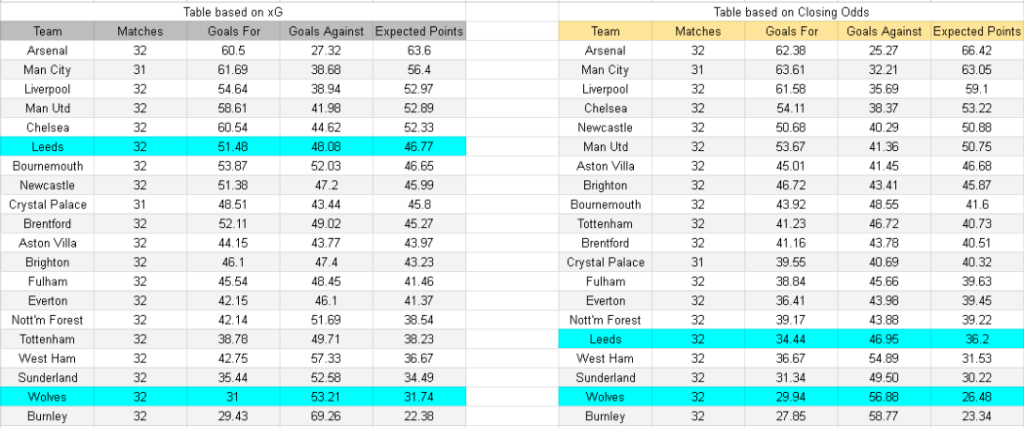Click Arsenal's expected points value 63.6

419,51
